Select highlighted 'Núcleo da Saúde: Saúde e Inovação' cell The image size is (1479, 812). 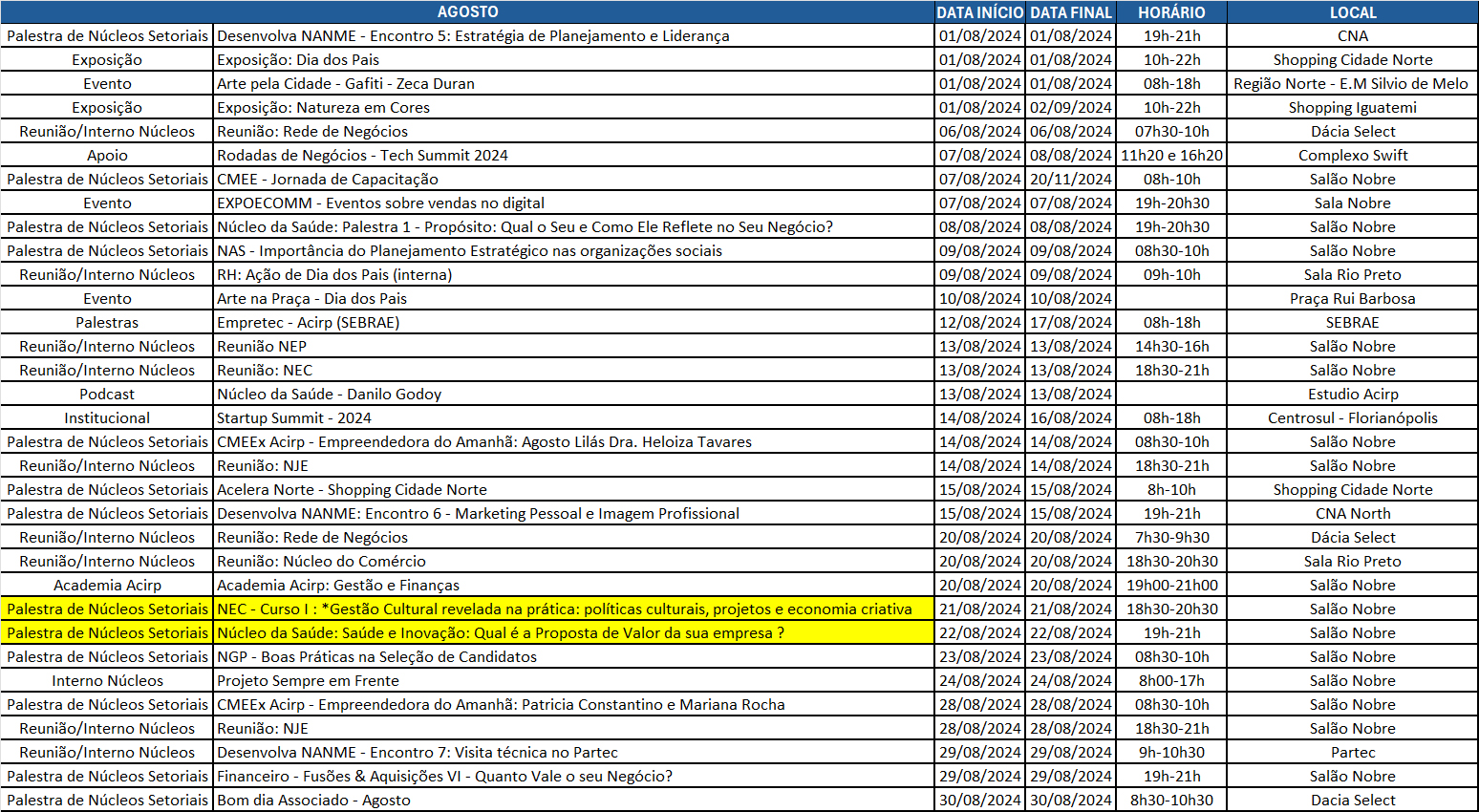tap(573, 632)
